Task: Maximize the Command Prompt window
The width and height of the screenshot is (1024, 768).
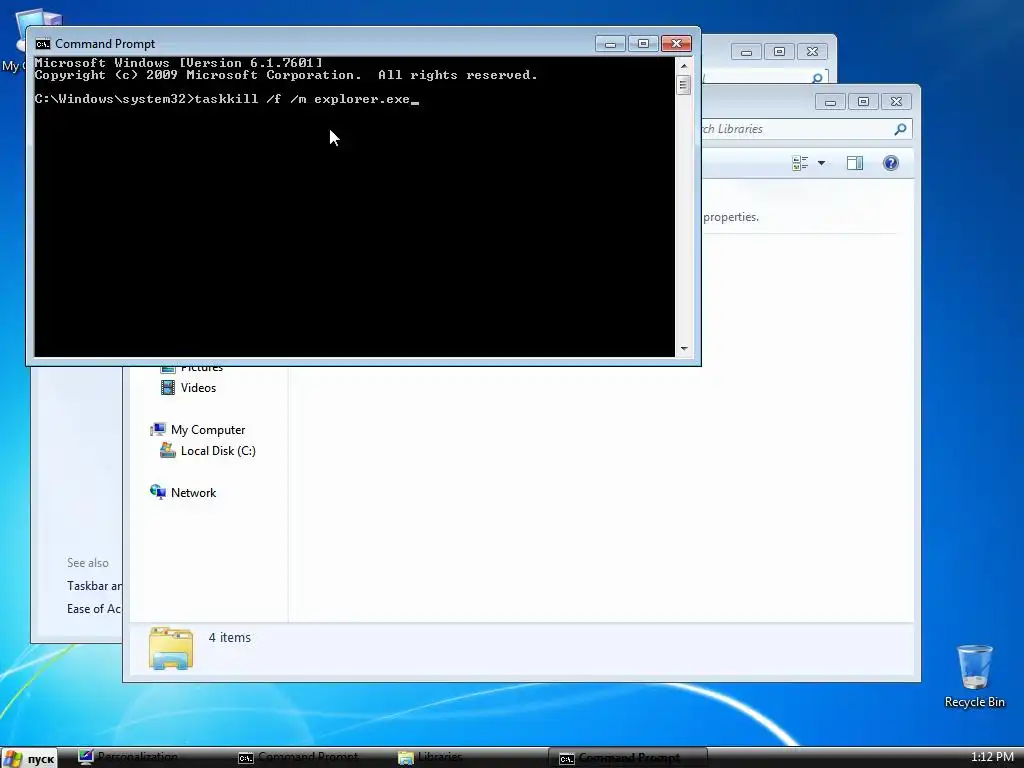Action: 643,44
